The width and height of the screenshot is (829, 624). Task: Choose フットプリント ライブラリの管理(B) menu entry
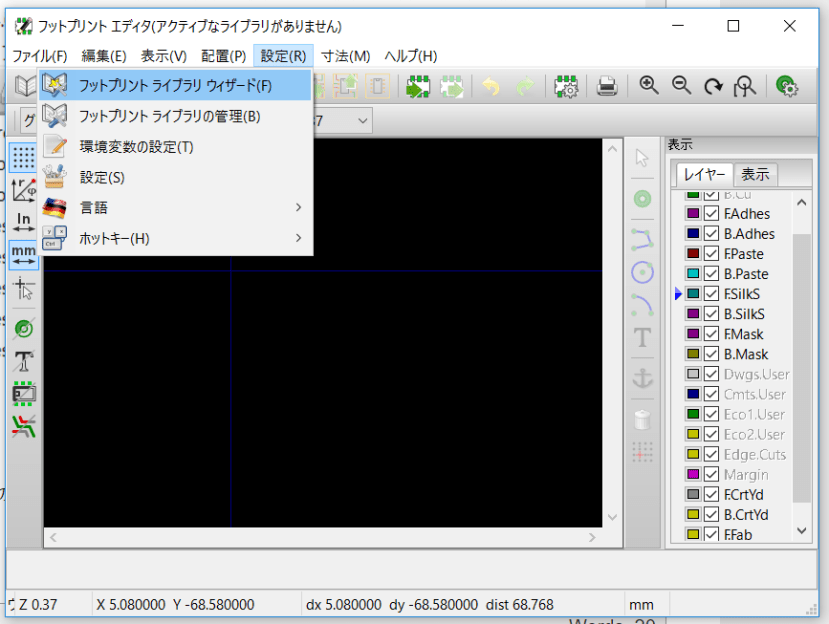click(x=175, y=116)
